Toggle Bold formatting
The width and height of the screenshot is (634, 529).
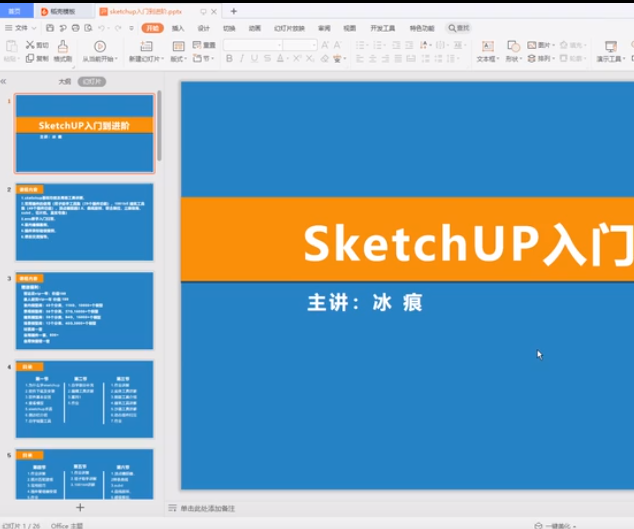point(229,59)
